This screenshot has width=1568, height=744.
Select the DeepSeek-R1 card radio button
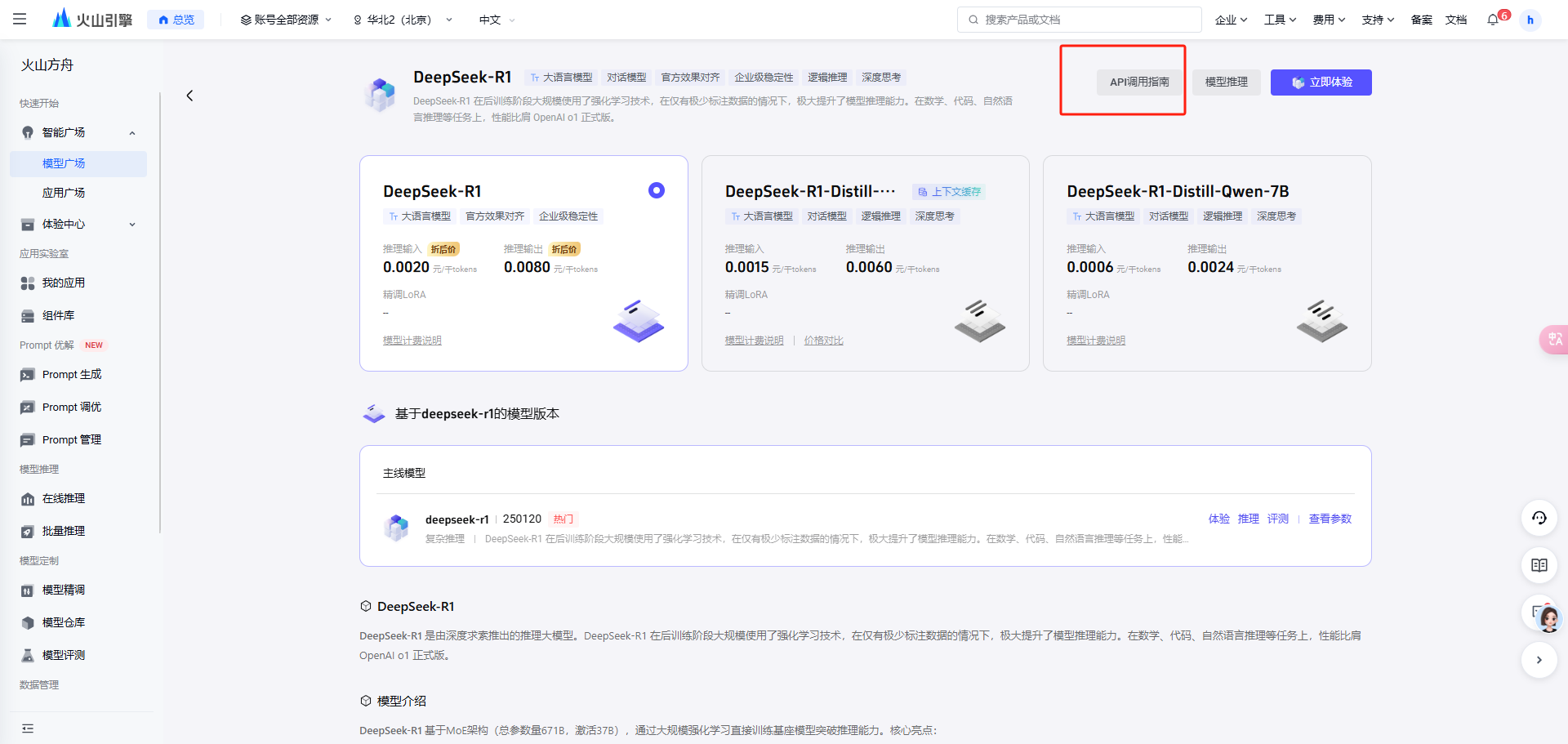click(657, 190)
